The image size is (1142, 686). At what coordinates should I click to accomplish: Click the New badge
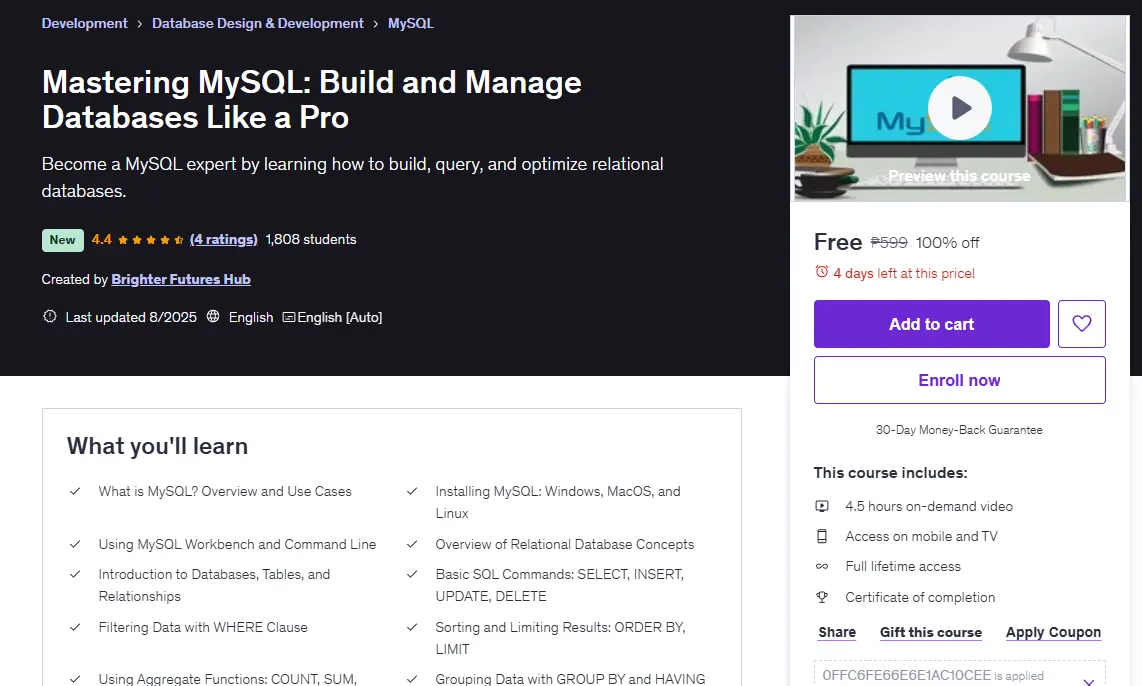click(x=63, y=240)
